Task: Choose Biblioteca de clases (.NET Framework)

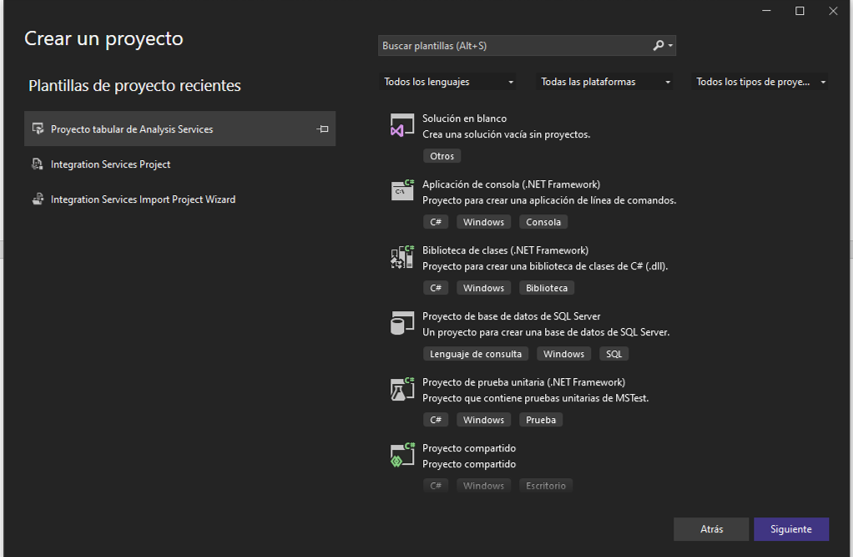Action: (x=505, y=250)
